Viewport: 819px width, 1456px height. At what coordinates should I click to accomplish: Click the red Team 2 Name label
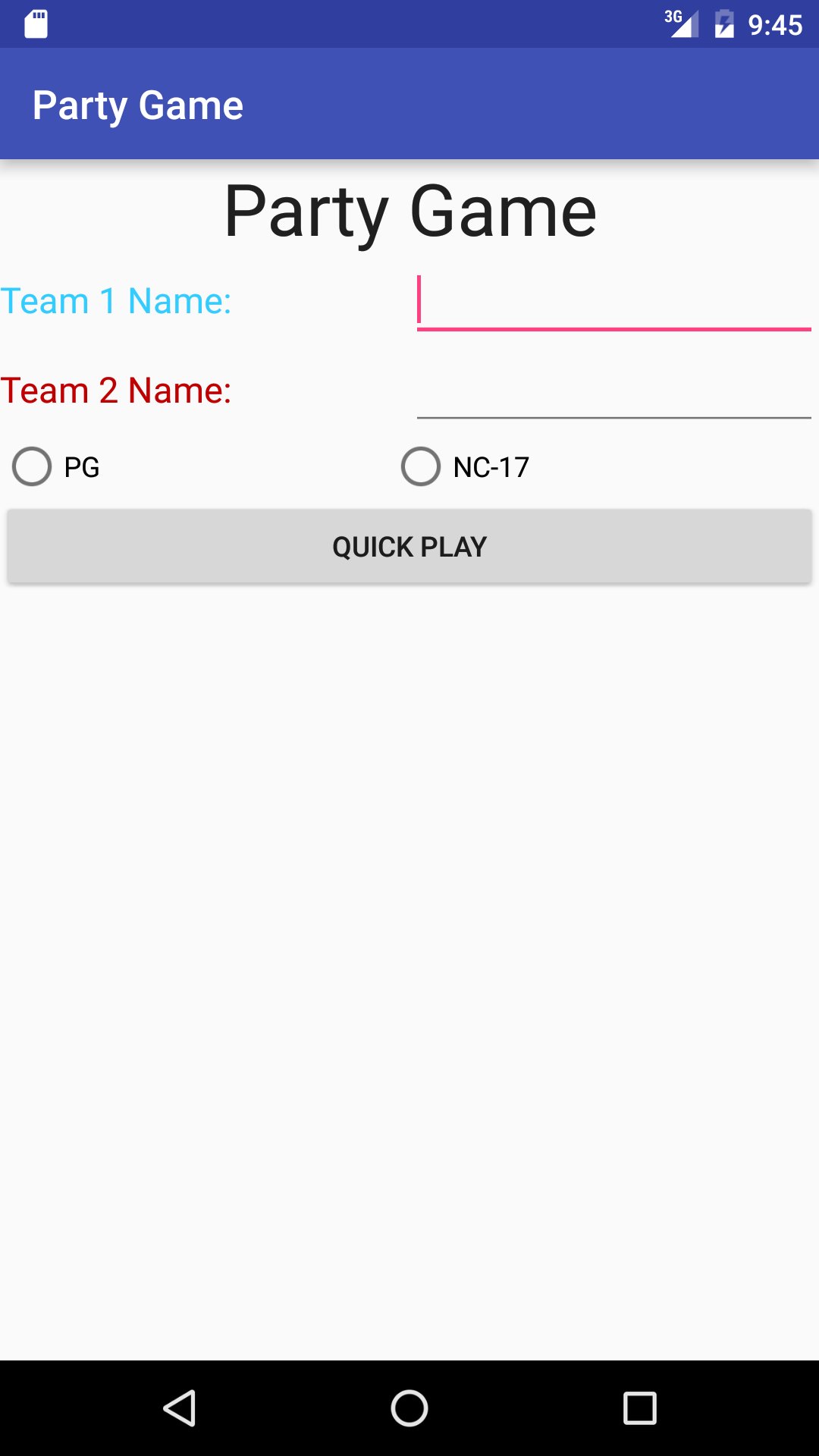tap(116, 391)
